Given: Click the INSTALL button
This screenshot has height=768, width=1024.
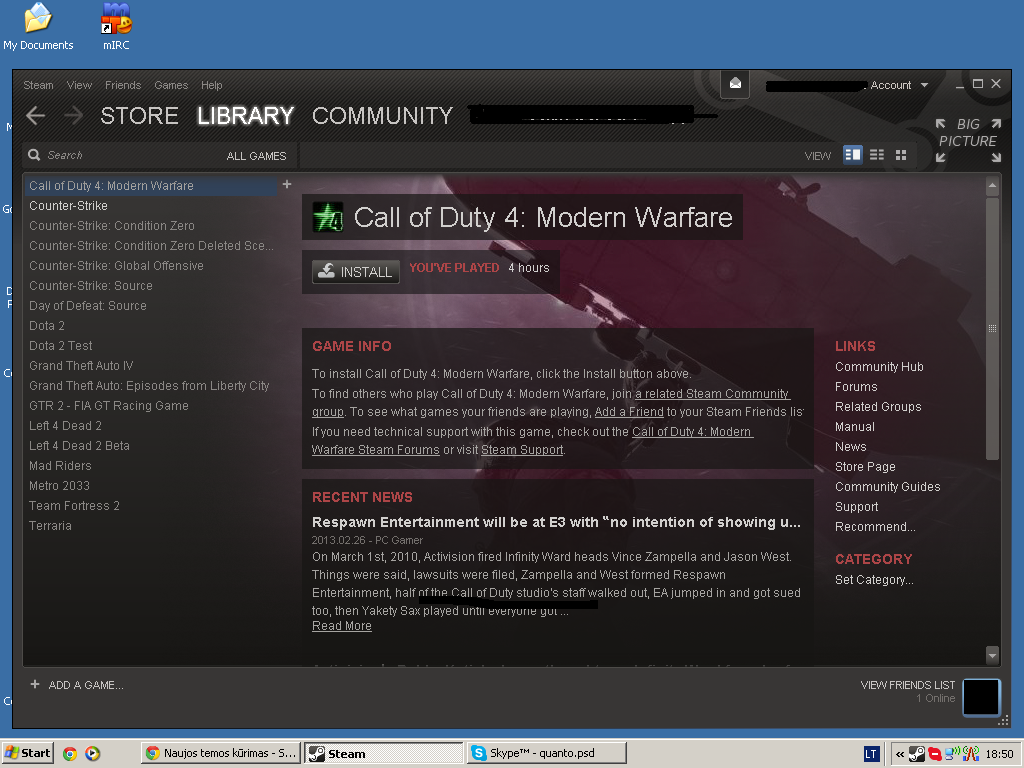Looking at the screenshot, I should pos(356,272).
